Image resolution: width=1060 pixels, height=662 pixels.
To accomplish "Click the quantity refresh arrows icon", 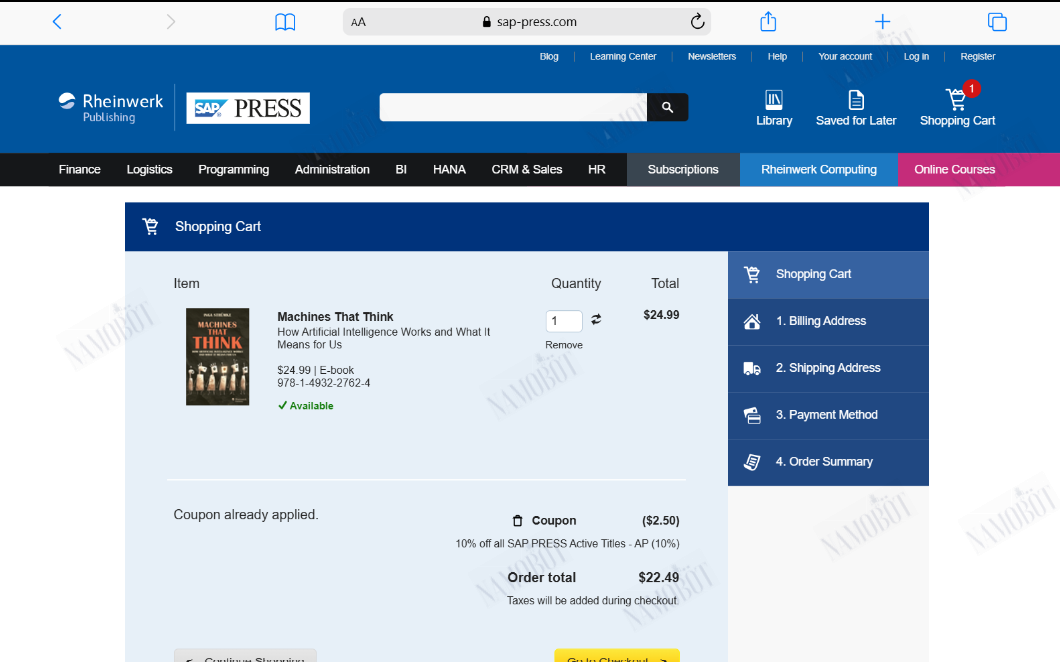I will [x=596, y=319].
